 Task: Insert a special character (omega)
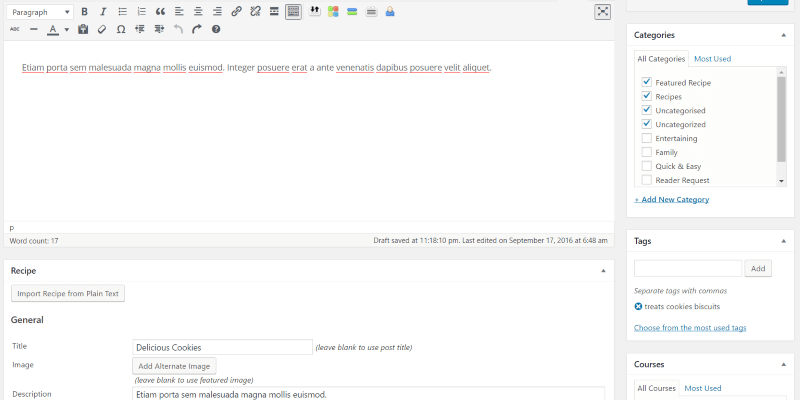click(121, 30)
